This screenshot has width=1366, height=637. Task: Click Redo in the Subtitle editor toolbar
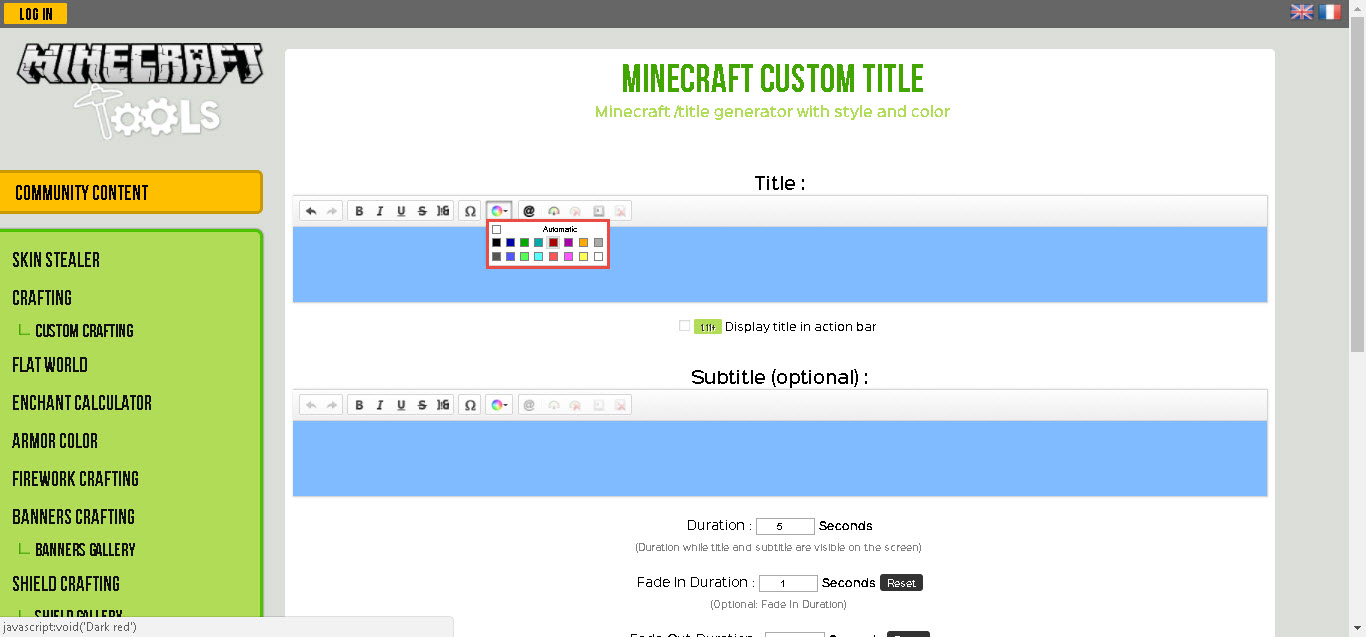pos(332,405)
